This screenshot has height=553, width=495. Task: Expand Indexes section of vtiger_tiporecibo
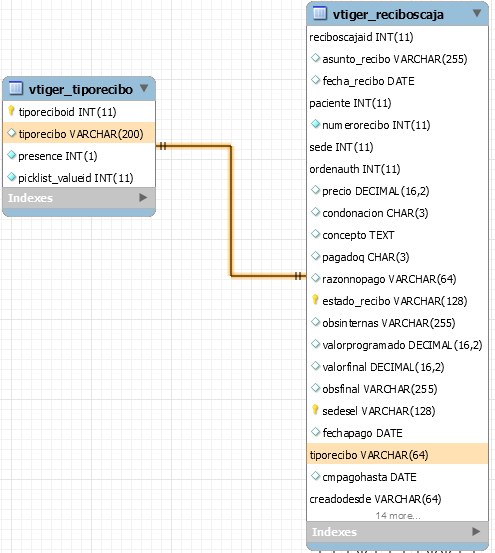click(143, 198)
